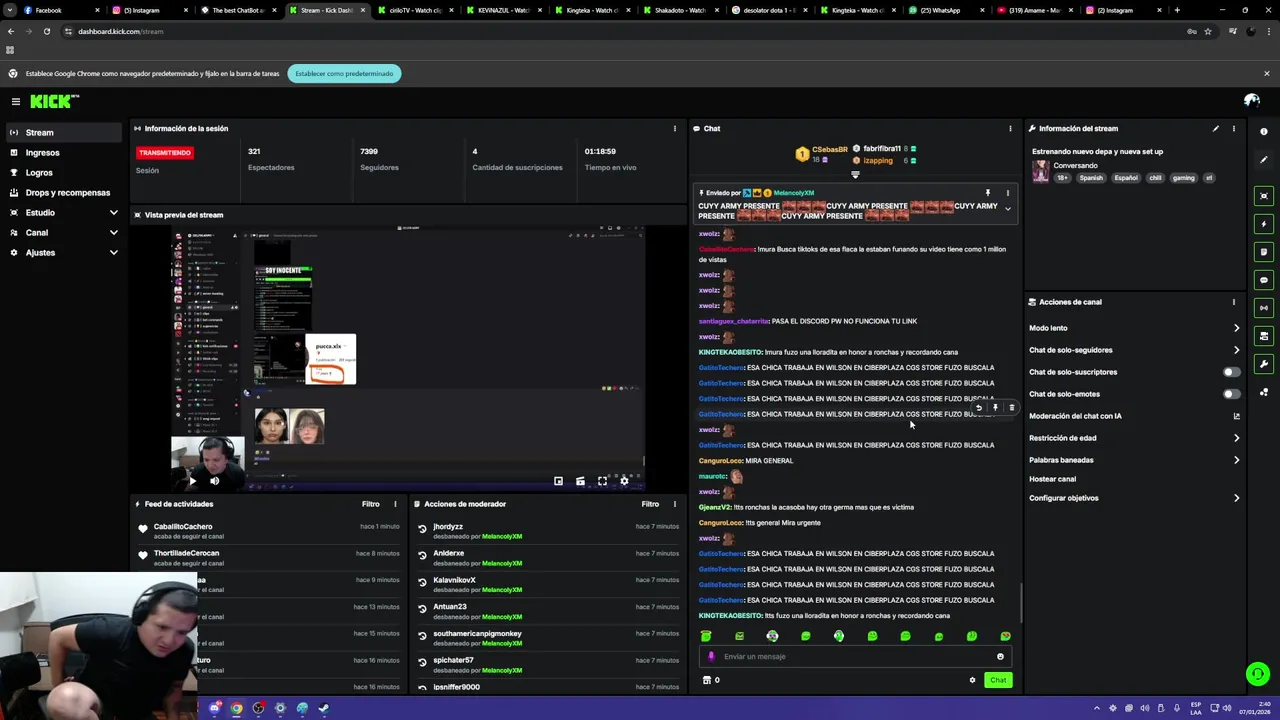
Task: Collapse the pinned CUYY ARMY message
Action: tap(1008, 209)
